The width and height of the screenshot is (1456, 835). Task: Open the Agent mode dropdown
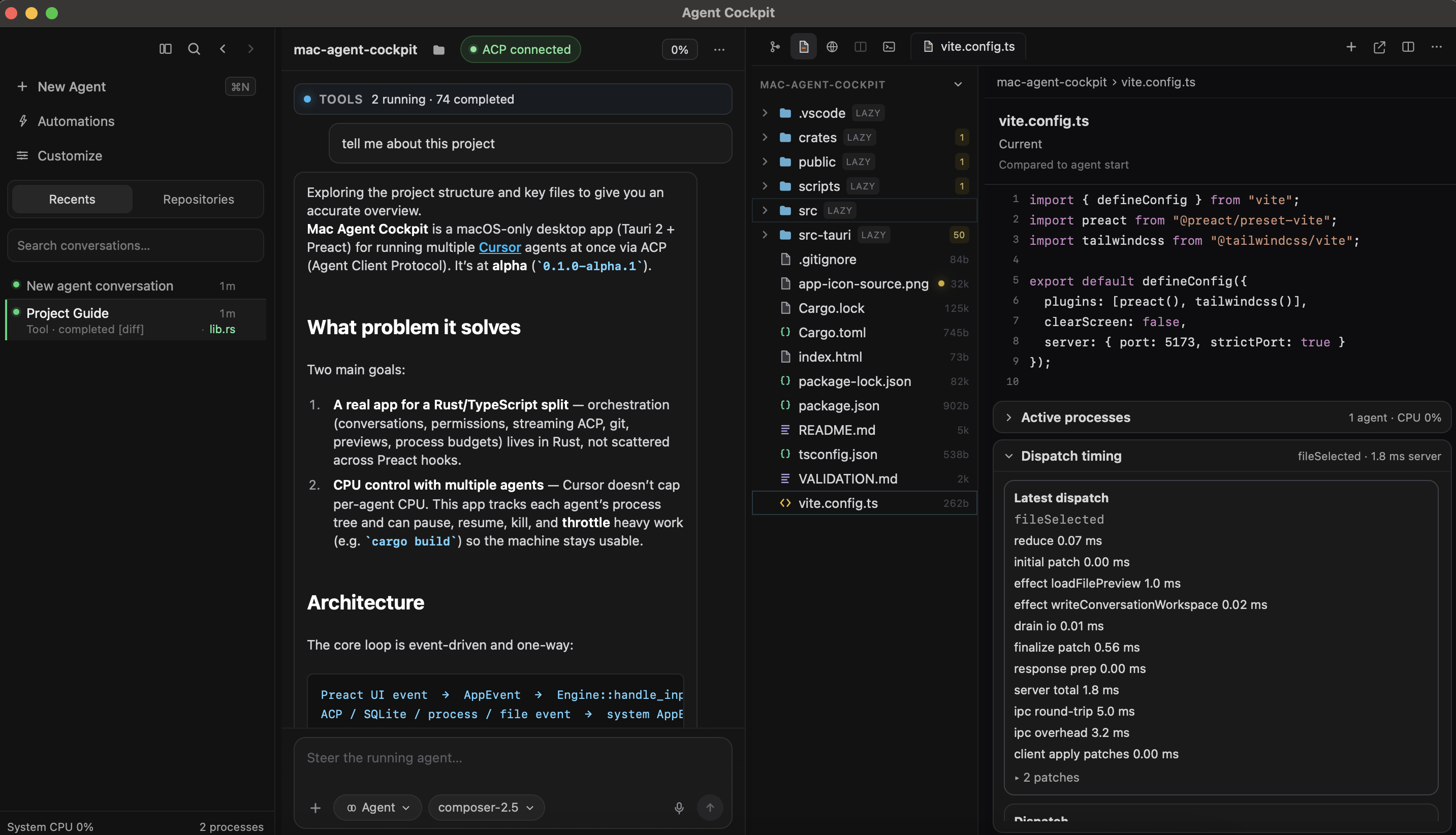[x=377, y=808]
